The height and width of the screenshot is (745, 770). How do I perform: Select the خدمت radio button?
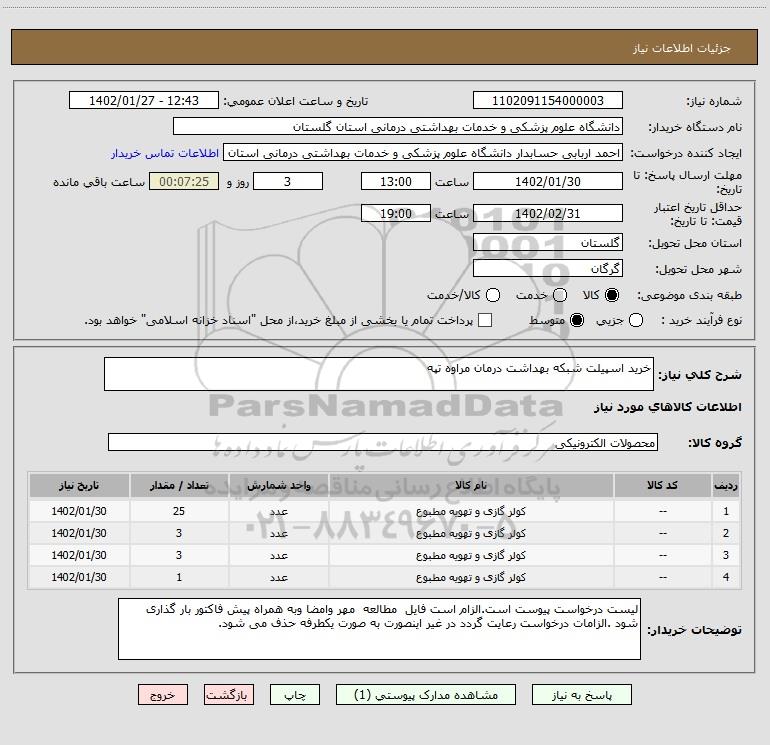[x=560, y=295]
